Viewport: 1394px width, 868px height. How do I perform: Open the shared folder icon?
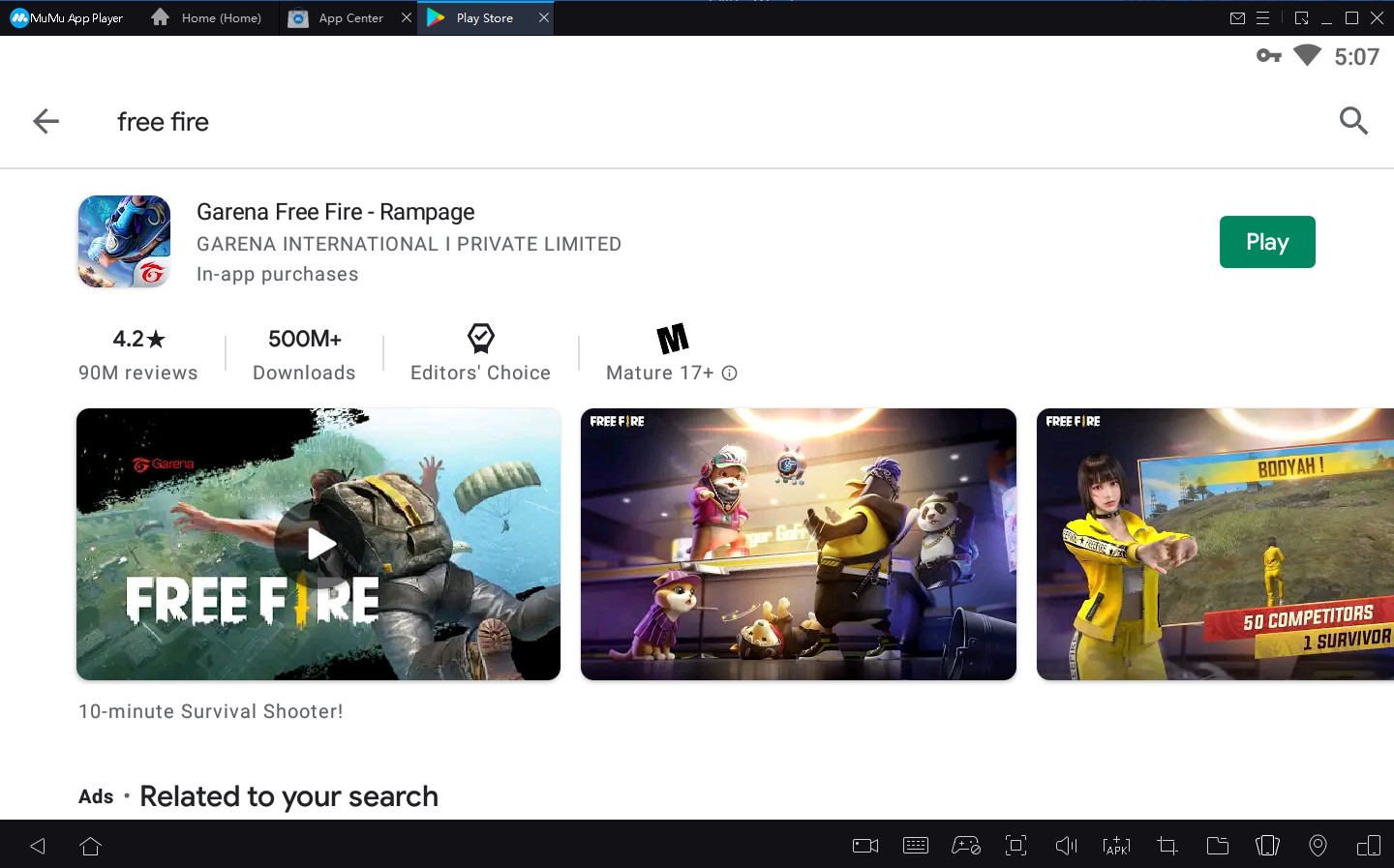(x=1218, y=846)
